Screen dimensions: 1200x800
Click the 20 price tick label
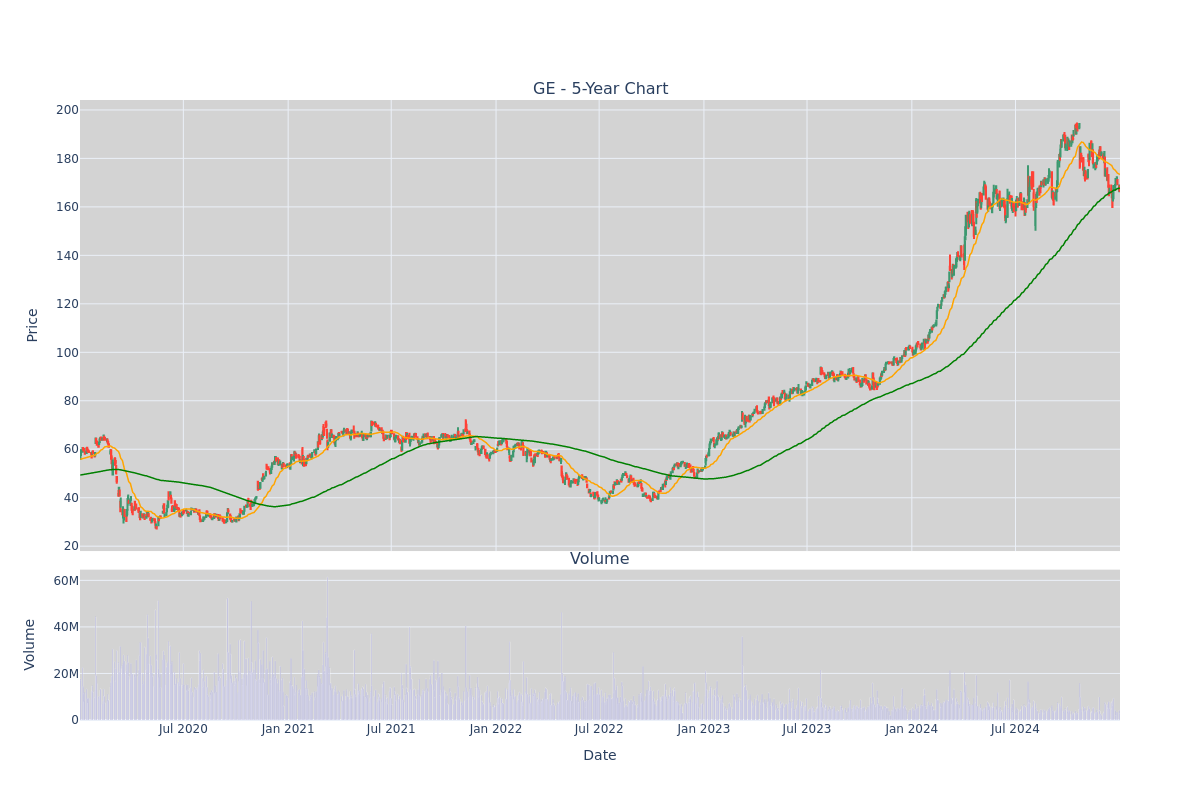tap(71, 546)
